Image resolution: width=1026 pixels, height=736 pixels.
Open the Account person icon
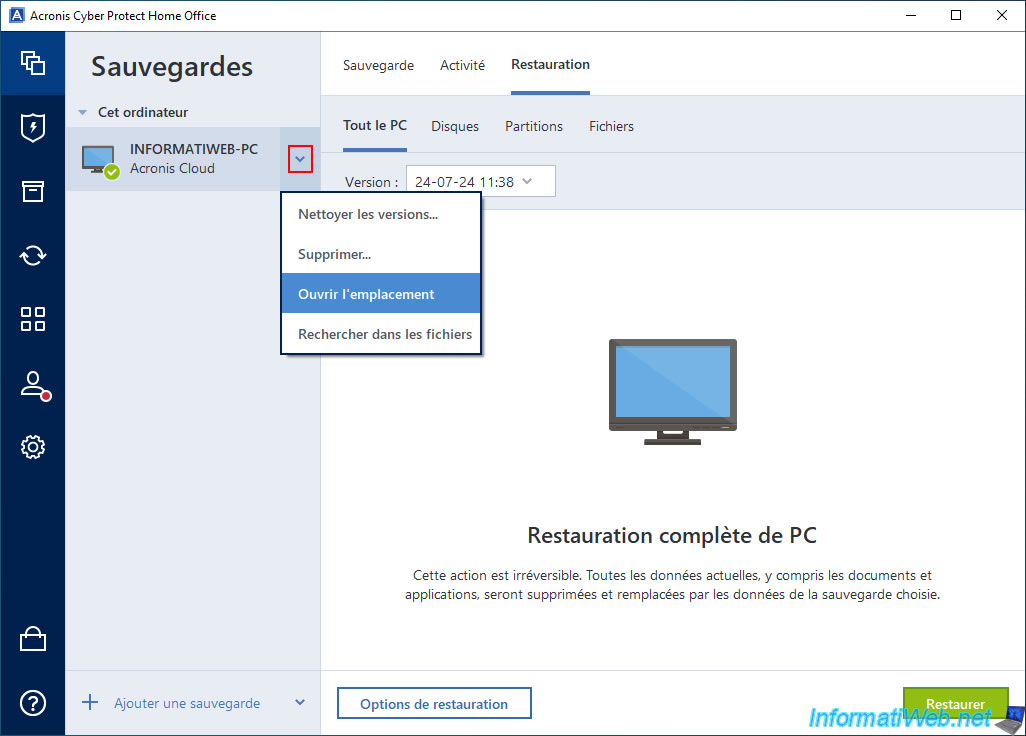[x=35, y=386]
